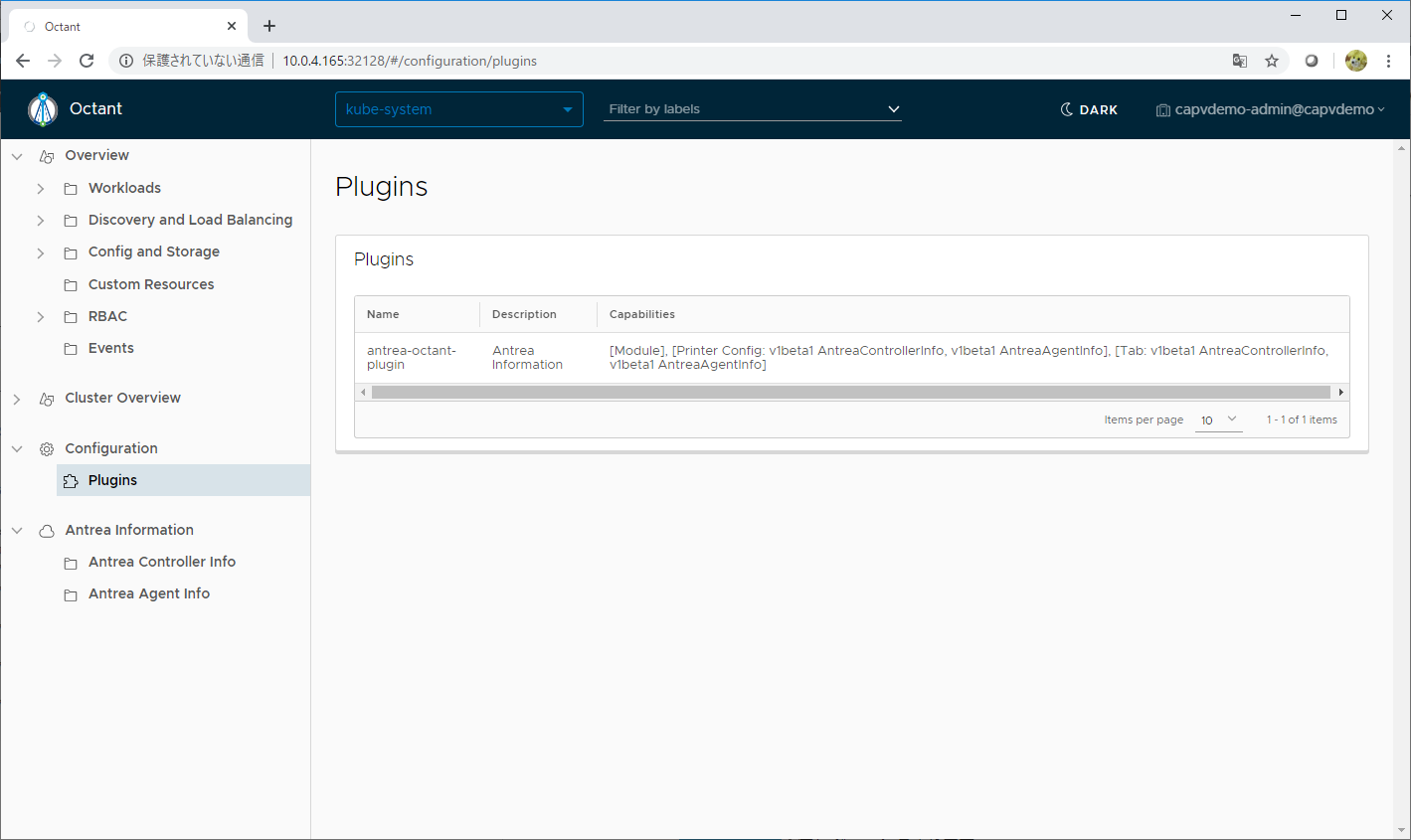Screen dimensions: 1411x840
Task: Expand the Workloads tree node
Action: (41, 189)
